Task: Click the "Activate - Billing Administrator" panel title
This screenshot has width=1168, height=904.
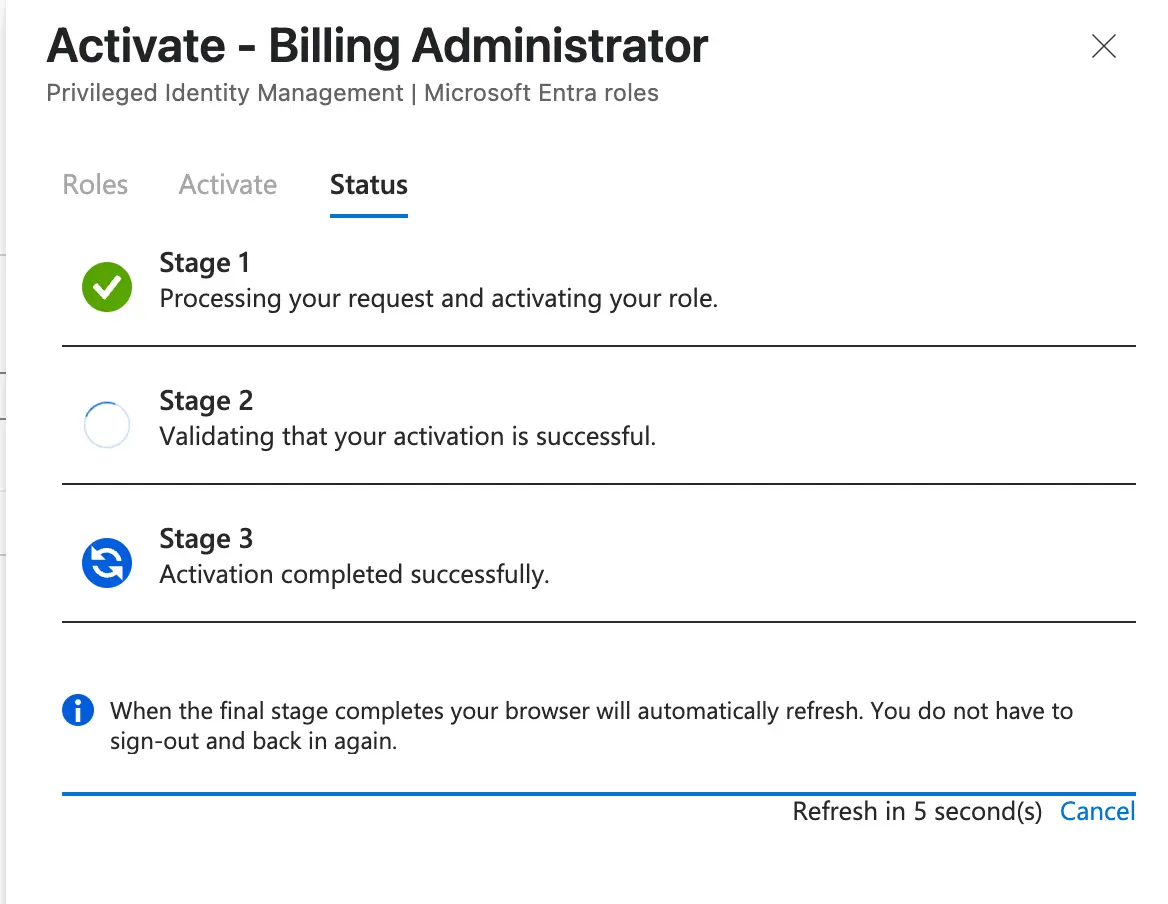Action: [377, 46]
